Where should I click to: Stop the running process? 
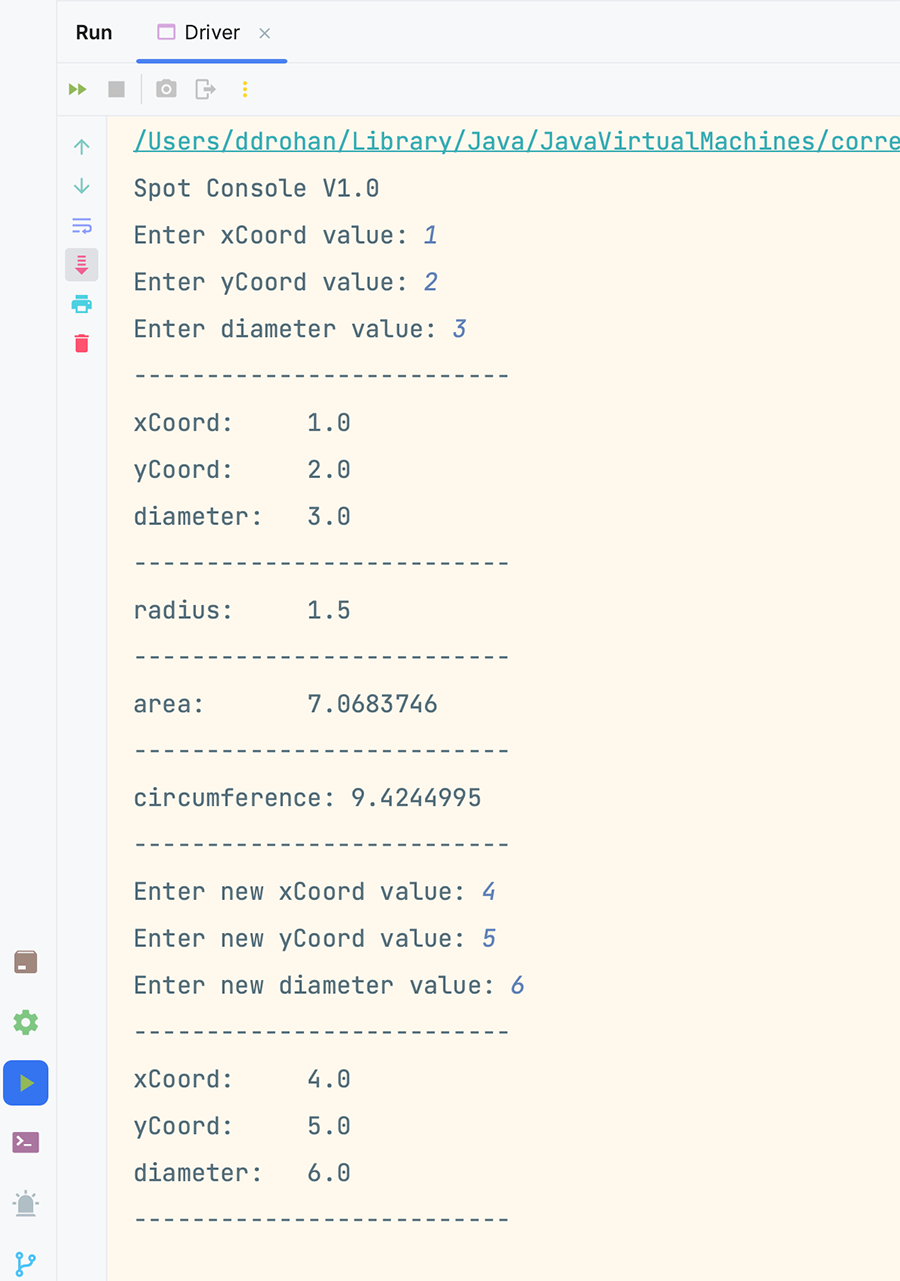coord(116,90)
